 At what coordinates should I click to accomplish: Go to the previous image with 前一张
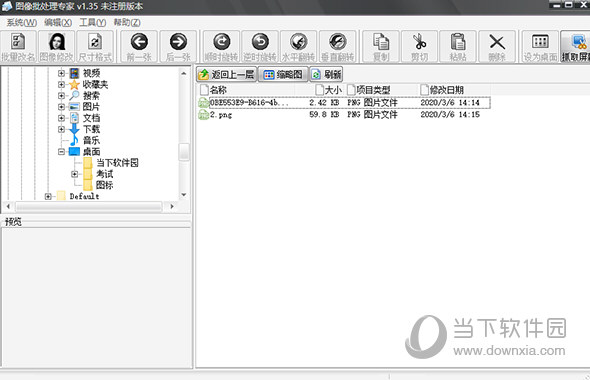click(139, 46)
